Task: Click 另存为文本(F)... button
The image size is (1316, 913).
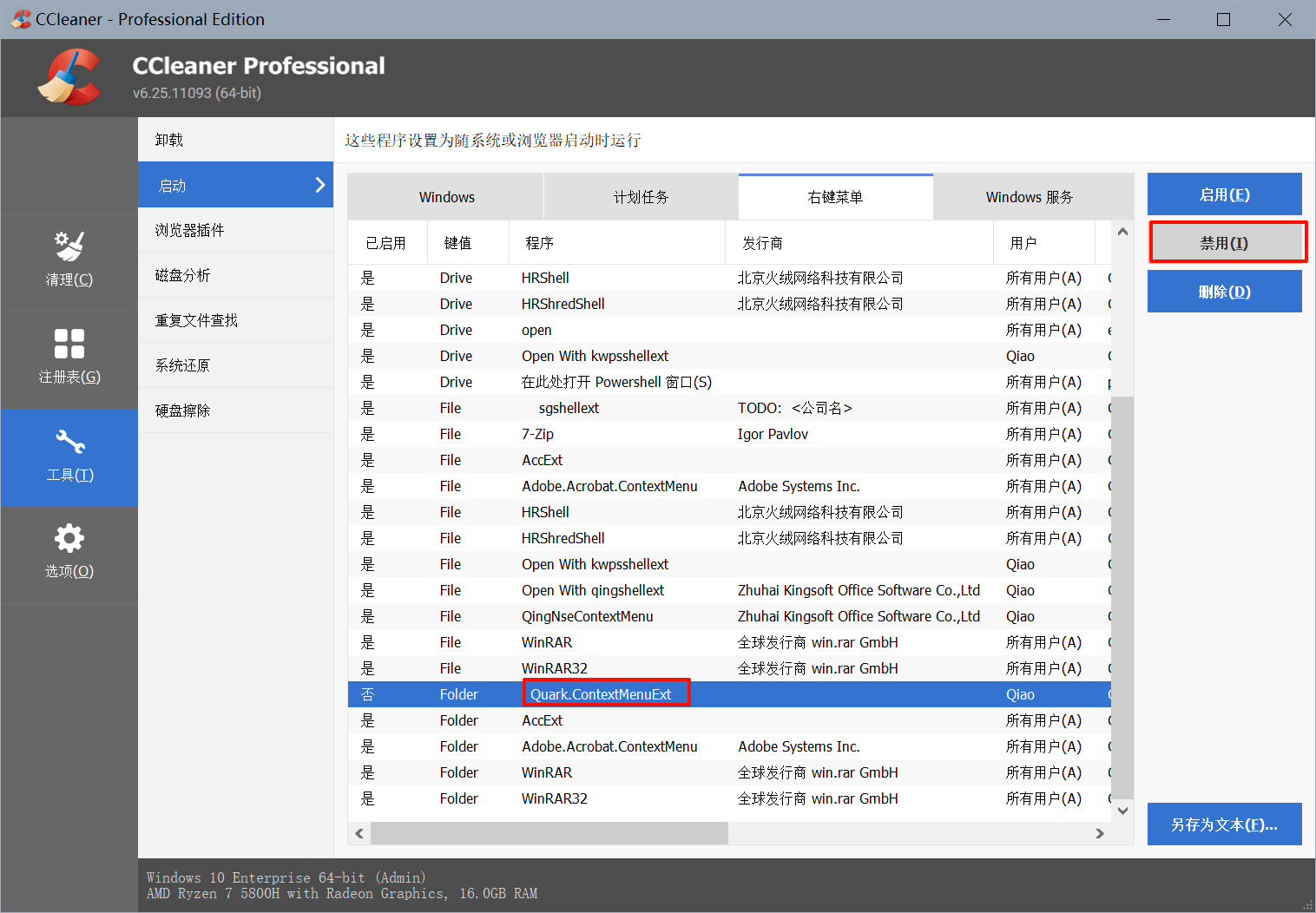Action: [1224, 824]
